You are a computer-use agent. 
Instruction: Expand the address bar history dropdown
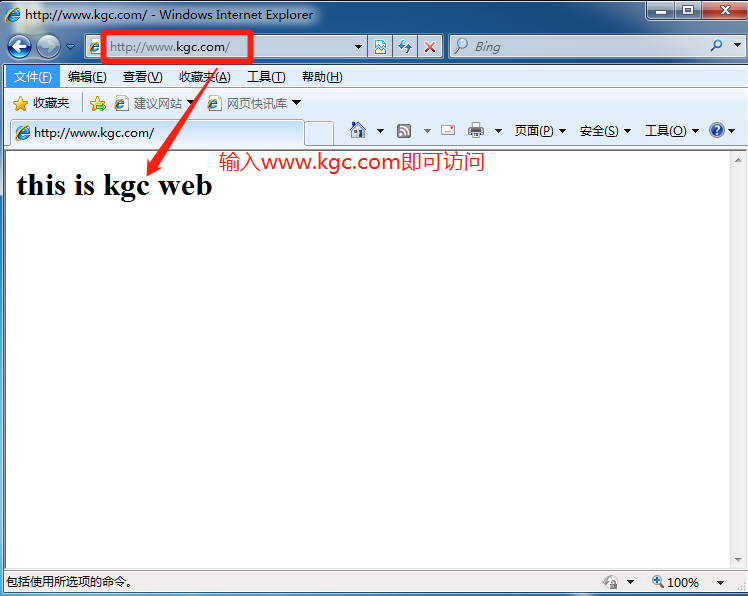coord(358,47)
